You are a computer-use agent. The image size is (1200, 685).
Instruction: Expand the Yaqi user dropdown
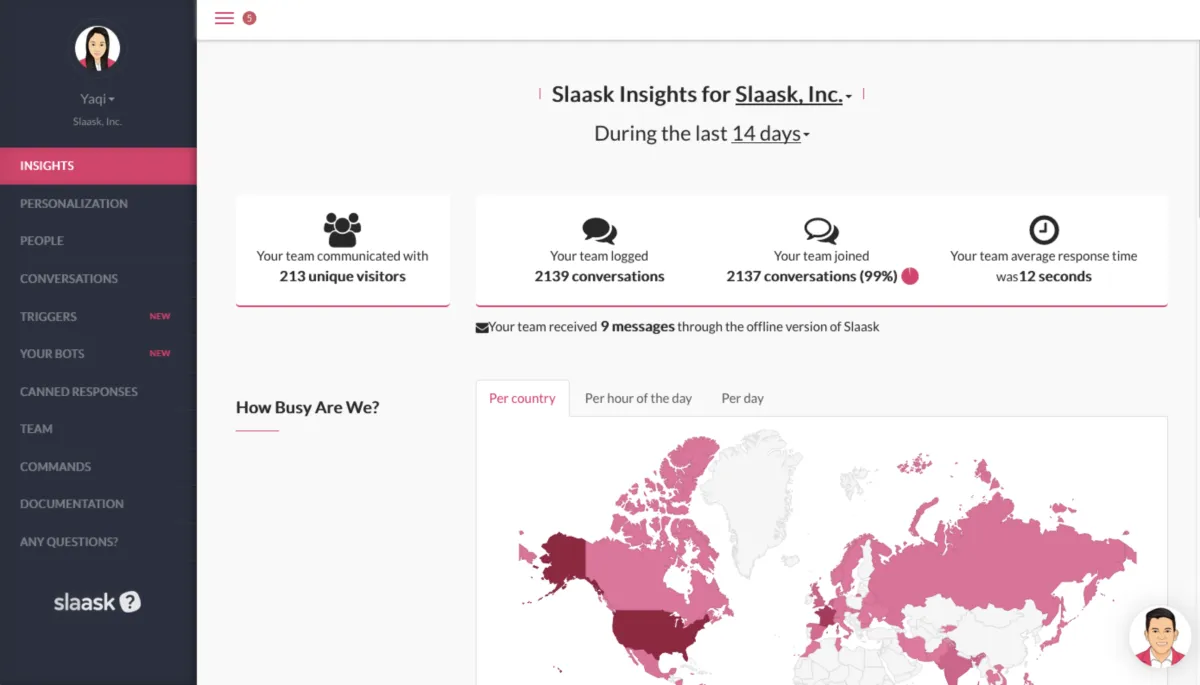point(97,99)
